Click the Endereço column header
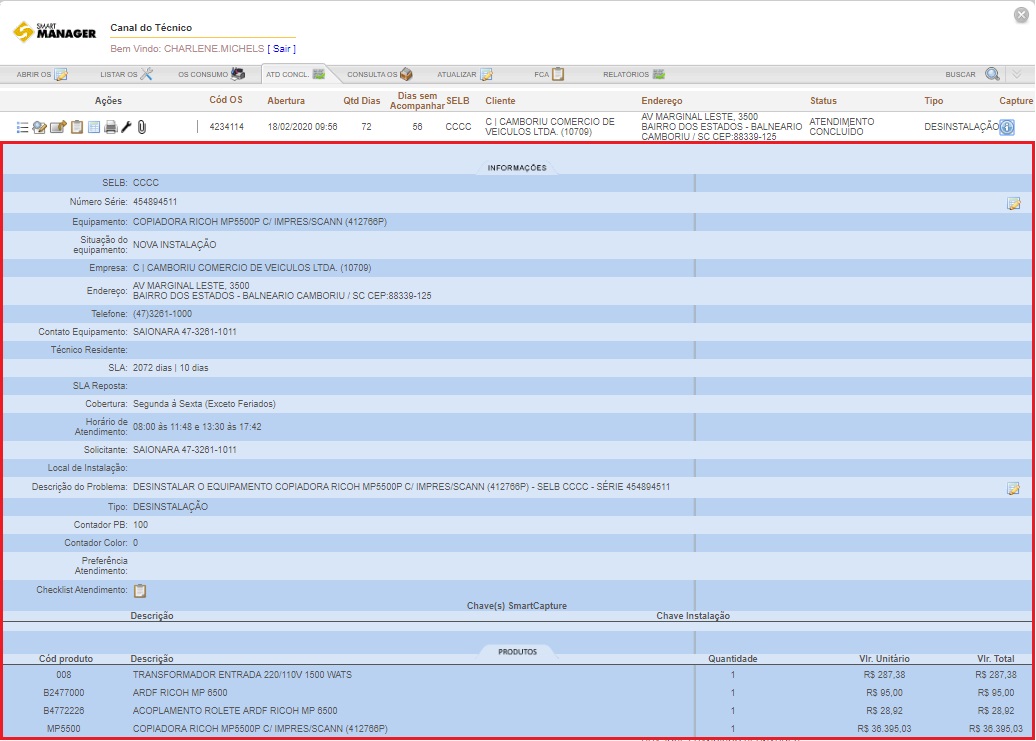The image size is (1036, 741). click(x=661, y=101)
